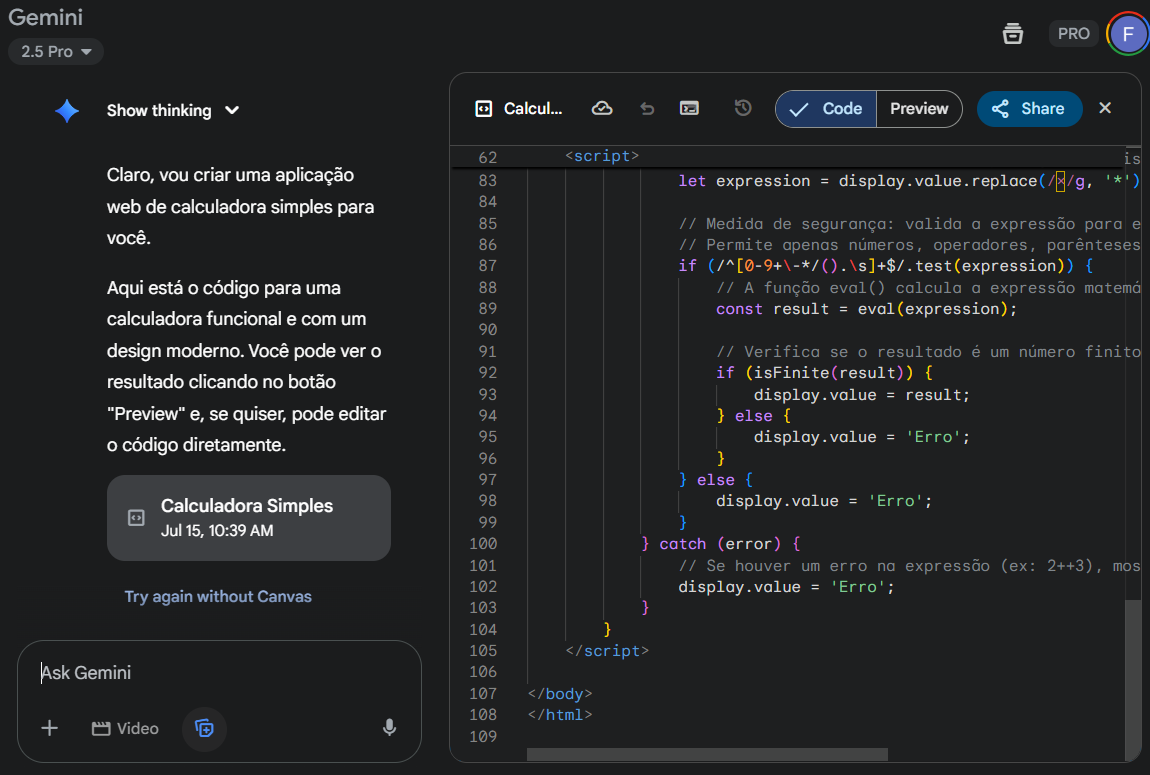Viewport: 1150px width, 775px height.
Task: Click the canvas title Calcul...
Action: (532, 109)
